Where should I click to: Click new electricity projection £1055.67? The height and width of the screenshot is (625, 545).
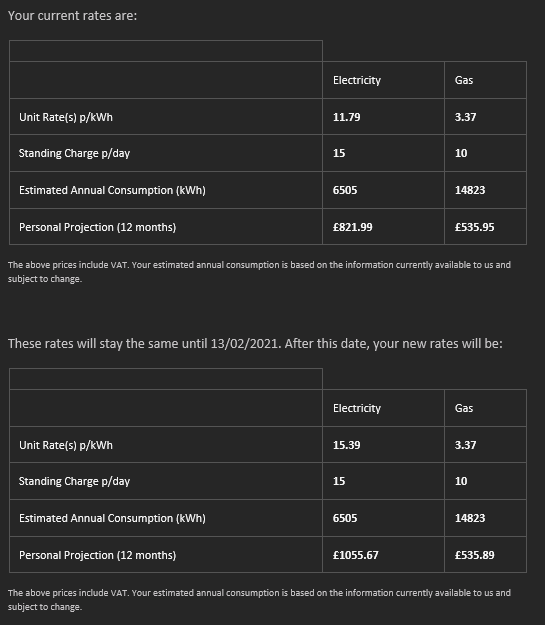pyautogui.click(x=356, y=555)
